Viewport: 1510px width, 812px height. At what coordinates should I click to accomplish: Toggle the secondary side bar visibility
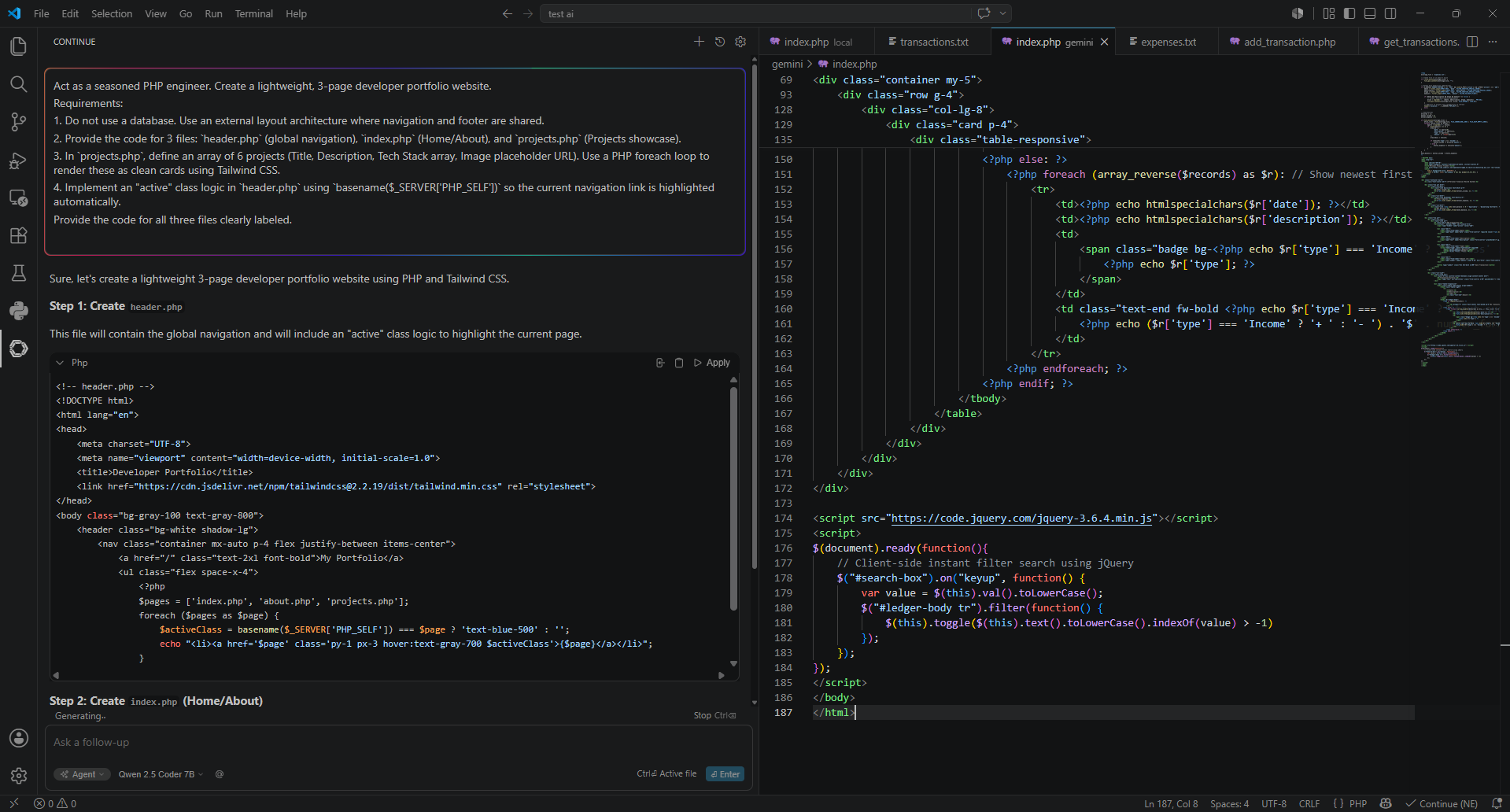pyautogui.click(x=1390, y=13)
